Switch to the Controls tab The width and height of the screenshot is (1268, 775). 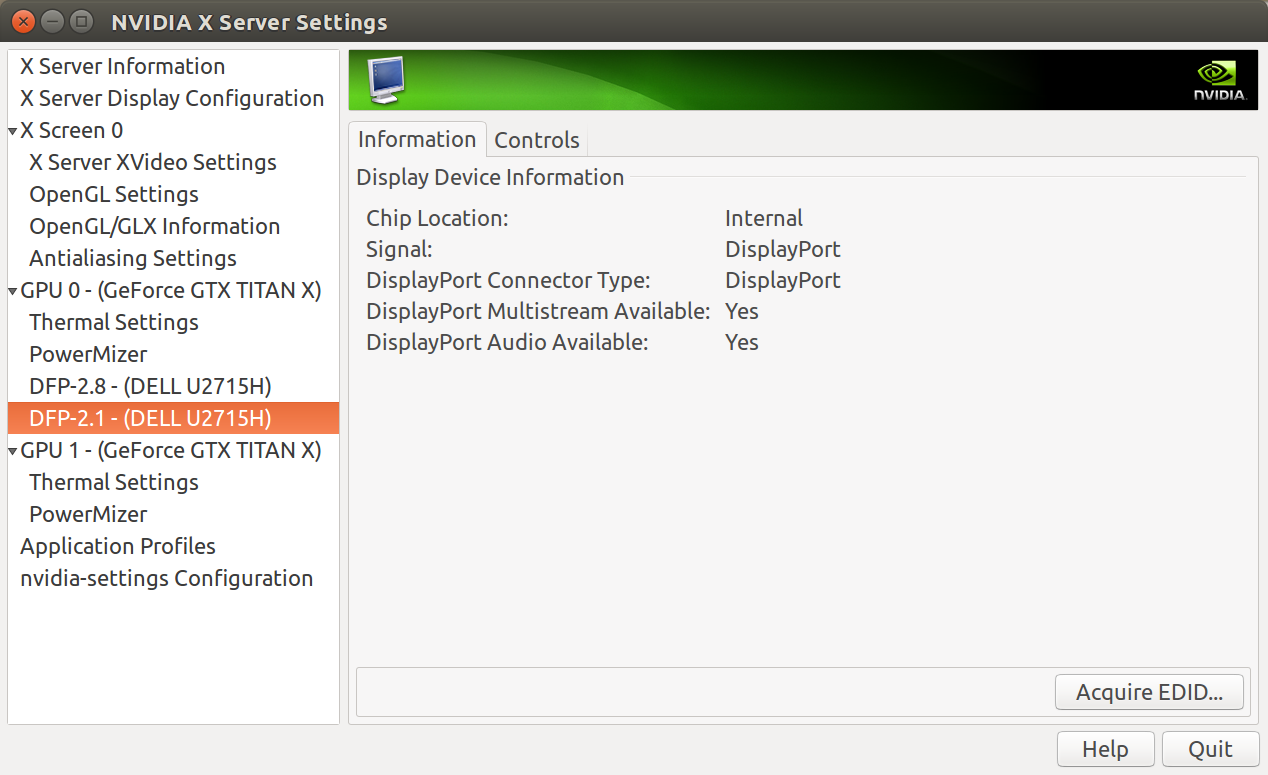537,140
